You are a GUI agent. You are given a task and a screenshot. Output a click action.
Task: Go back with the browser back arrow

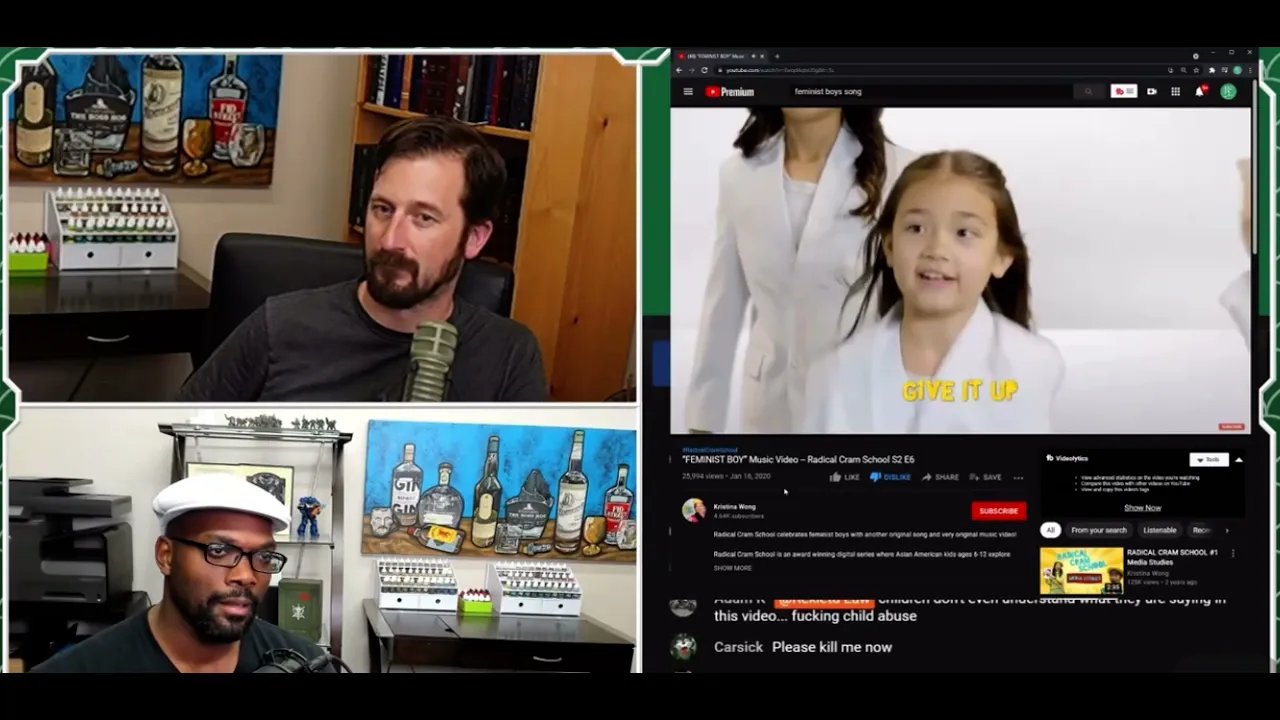click(679, 70)
